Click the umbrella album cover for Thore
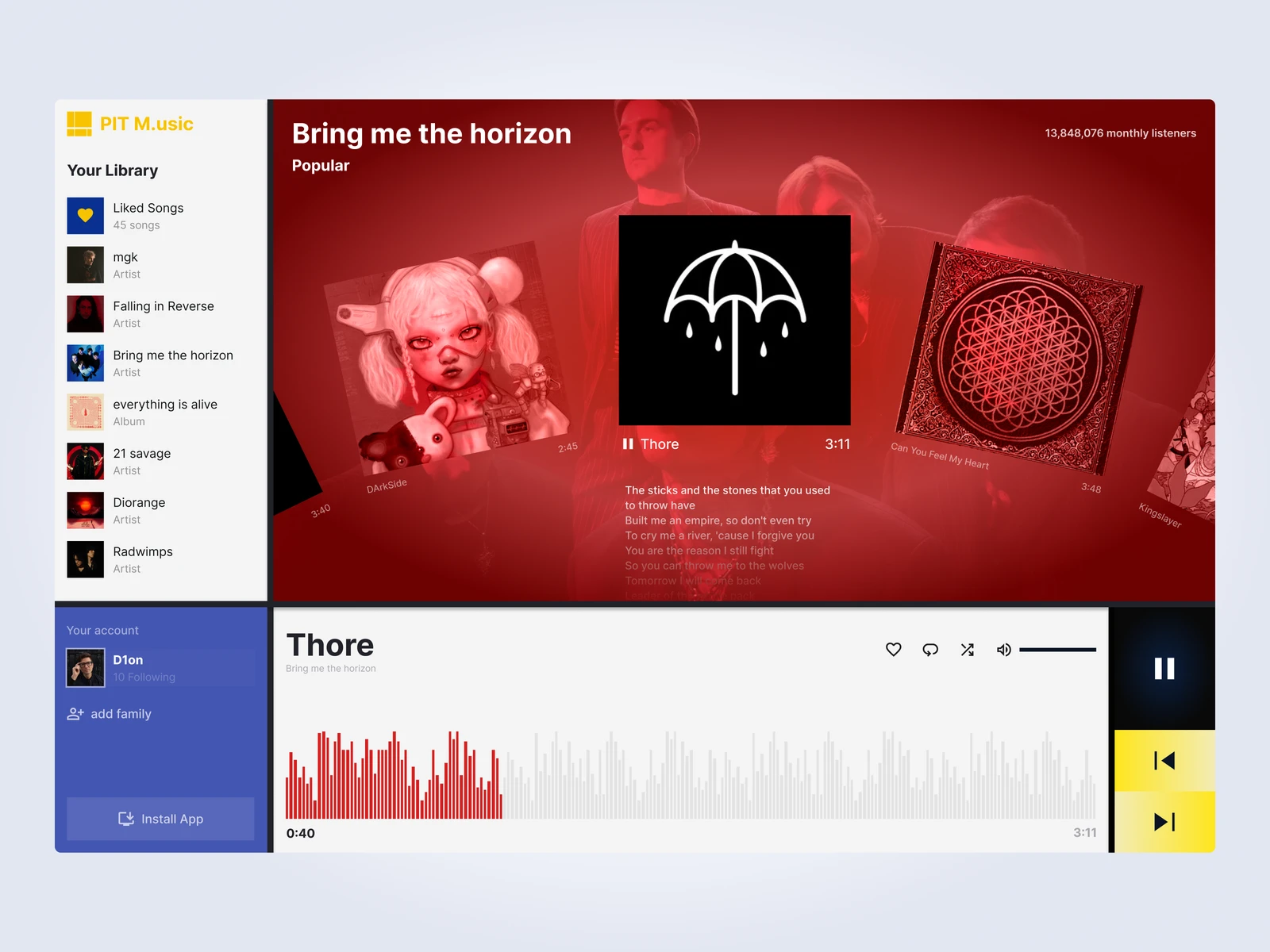 click(x=735, y=321)
